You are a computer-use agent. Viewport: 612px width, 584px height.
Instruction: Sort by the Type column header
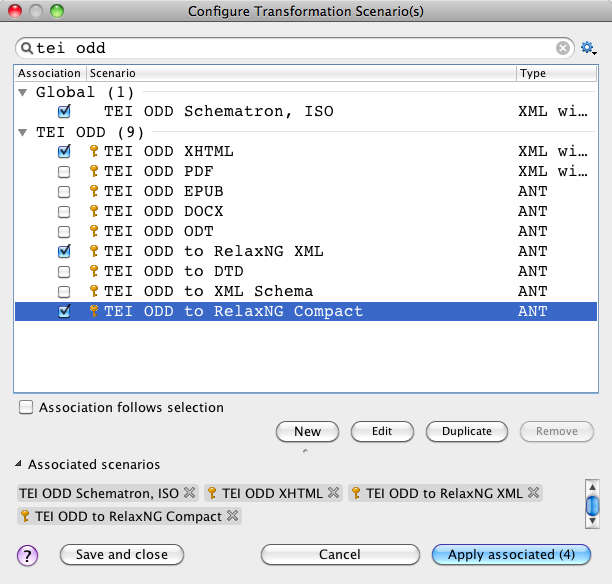click(x=555, y=73)
